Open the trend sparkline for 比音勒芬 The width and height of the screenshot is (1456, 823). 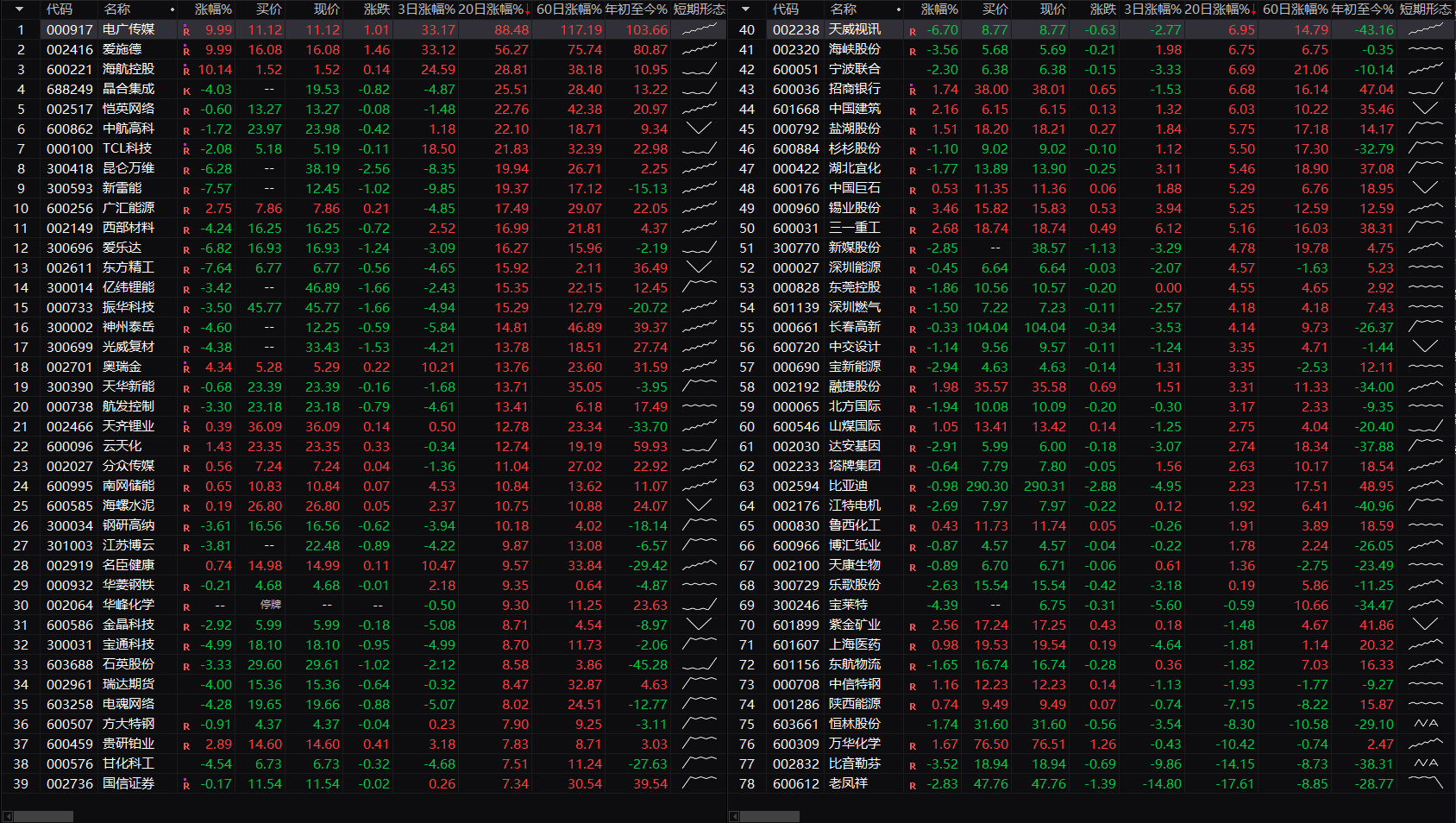click(1426, 763)
